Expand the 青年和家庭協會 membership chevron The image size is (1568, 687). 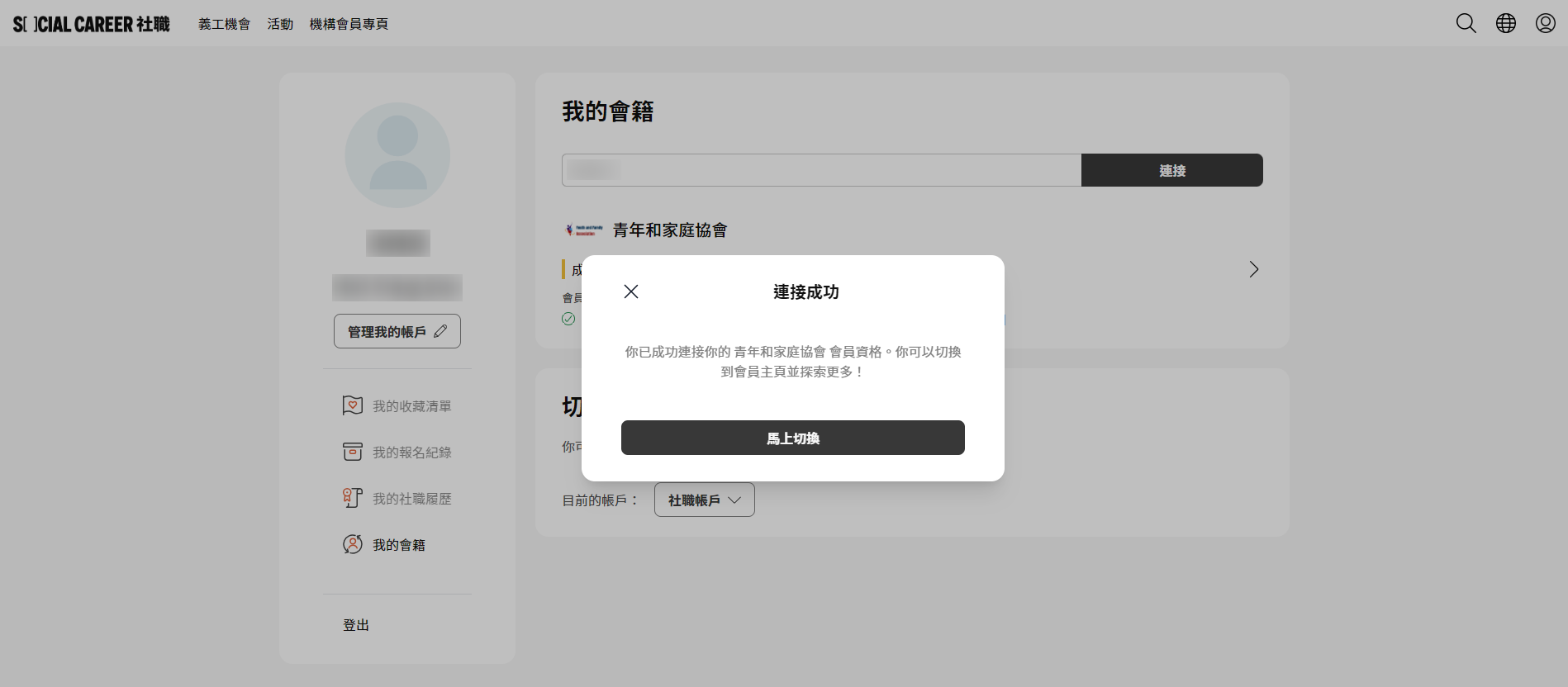(1254, 269)
